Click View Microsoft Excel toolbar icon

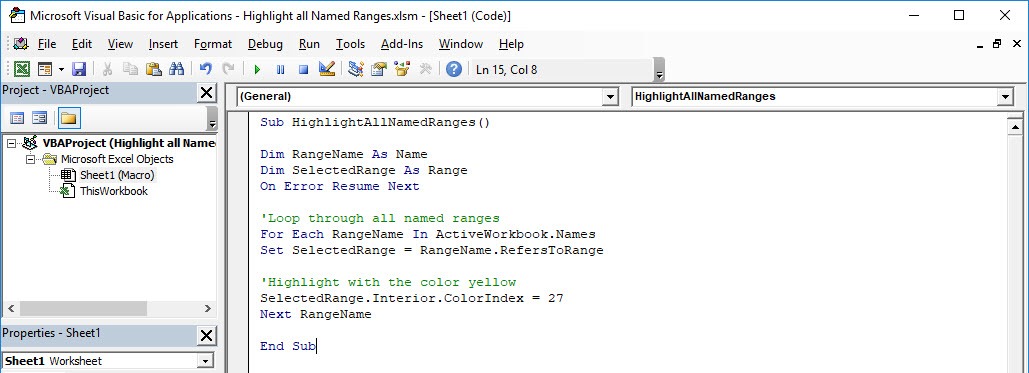coord(22,69)
